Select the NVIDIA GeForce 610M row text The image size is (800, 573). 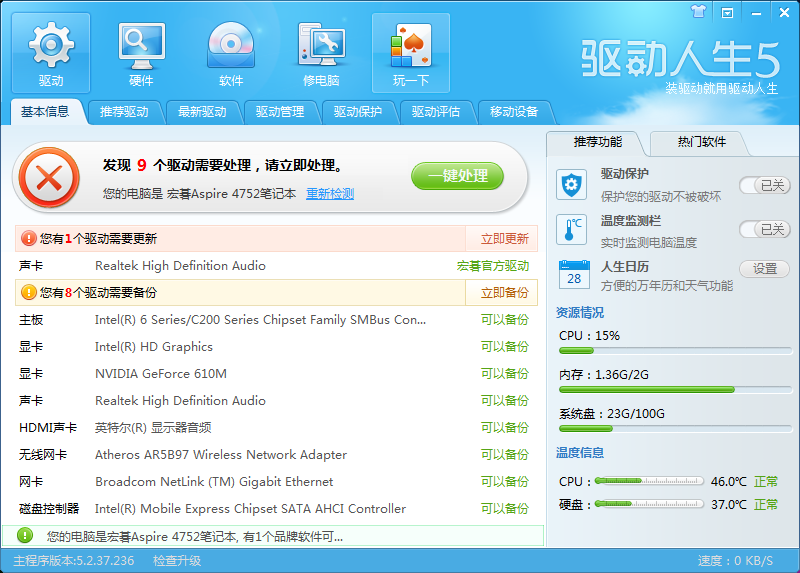161,374
